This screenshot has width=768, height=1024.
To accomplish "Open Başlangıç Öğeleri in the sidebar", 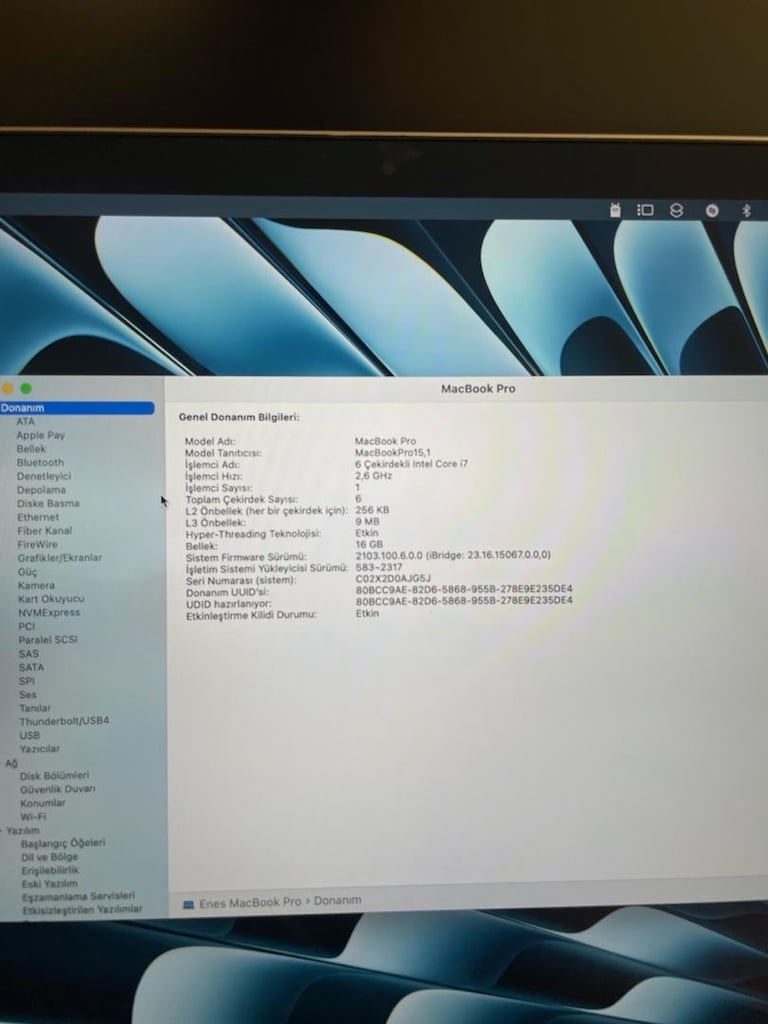I will (63, 843).
